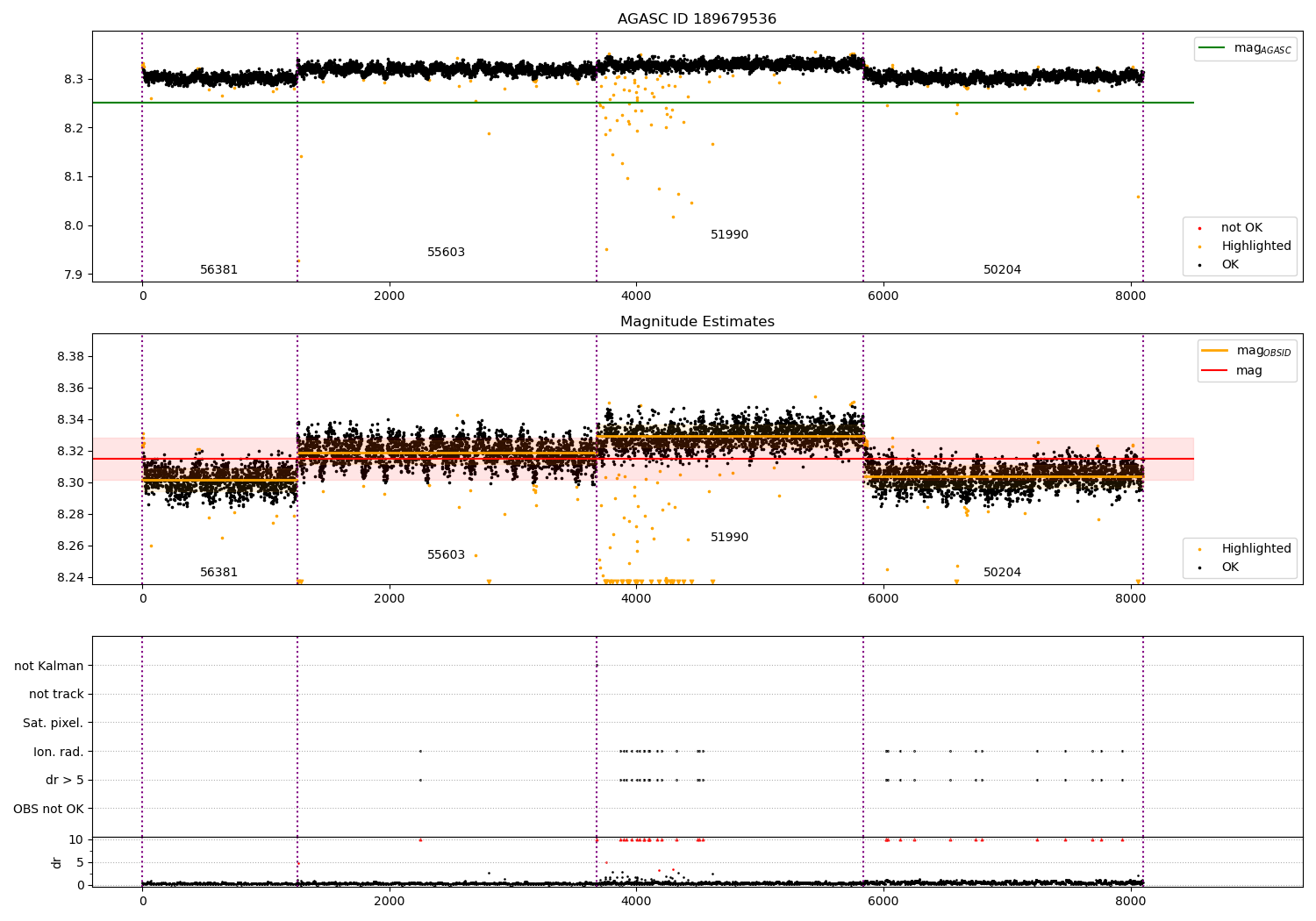Viewport: 1316px width, 921px height.
Task: Select the orange mag OBSID legend entry
Action: [1247, 351]
